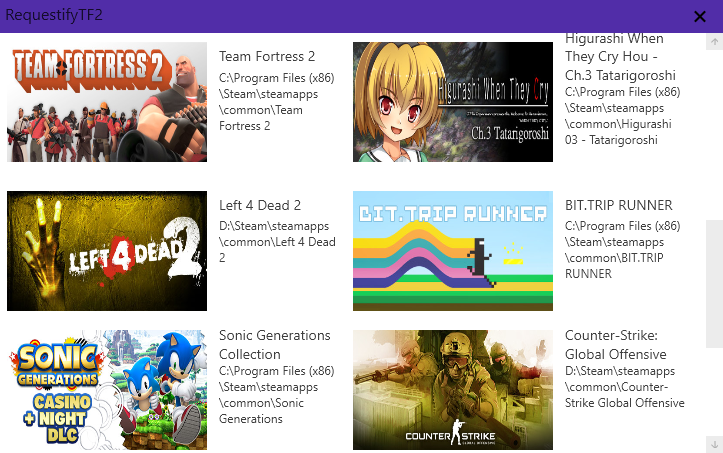
Task: Click the 'Sonic Generations Collection' title
Action: click(275, 345)
